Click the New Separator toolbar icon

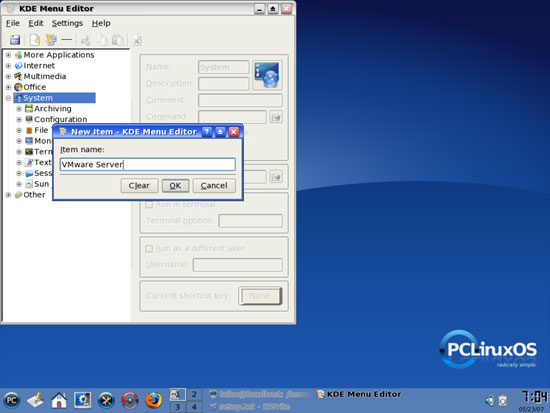coord(66,40)
